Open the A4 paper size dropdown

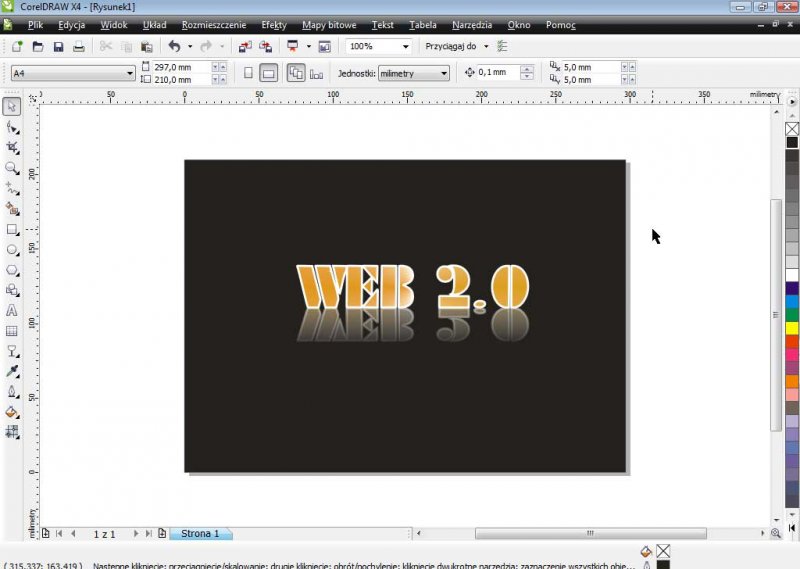[130, 73]
